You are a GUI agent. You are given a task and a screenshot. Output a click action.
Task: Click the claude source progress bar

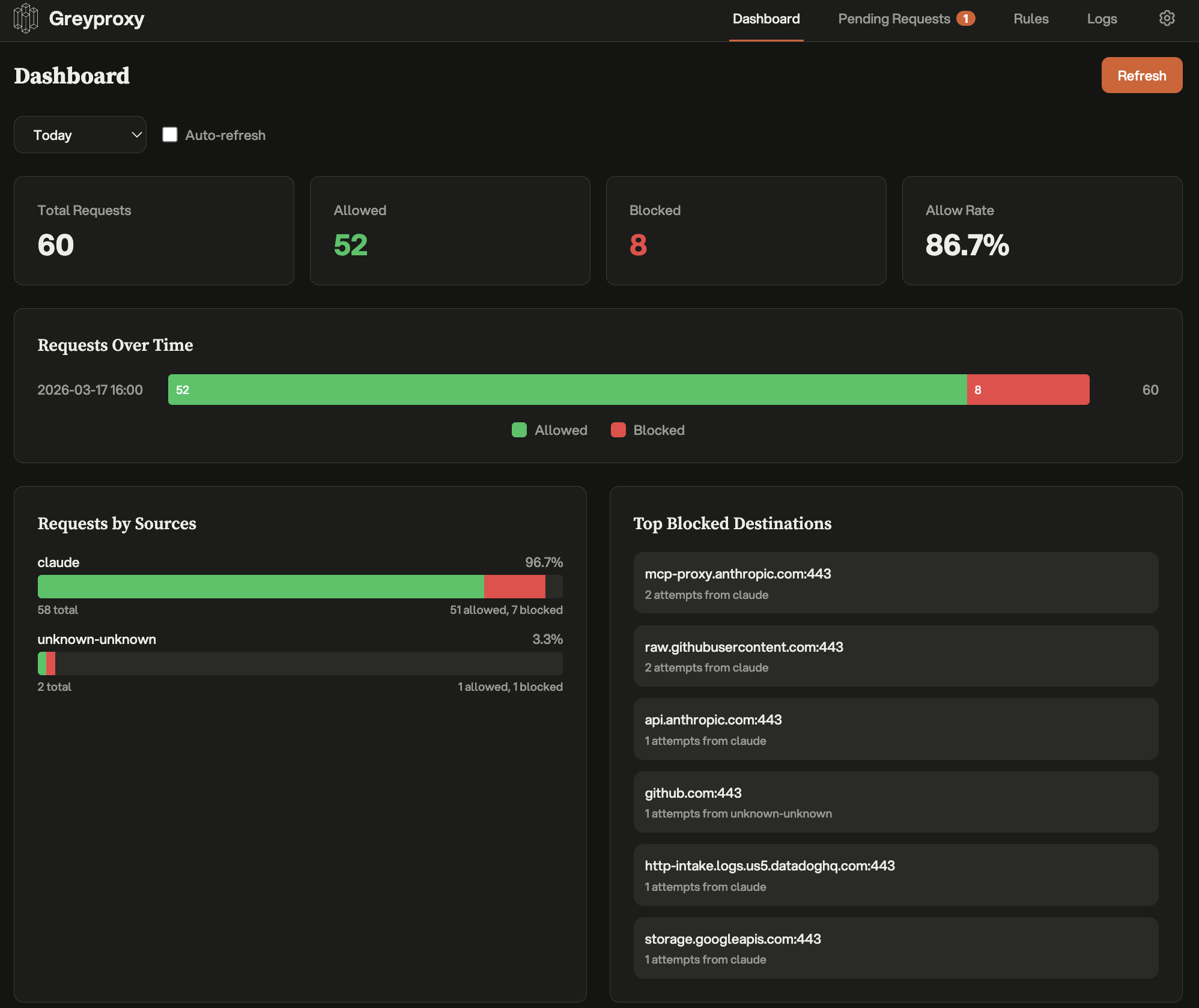point(299,586)
